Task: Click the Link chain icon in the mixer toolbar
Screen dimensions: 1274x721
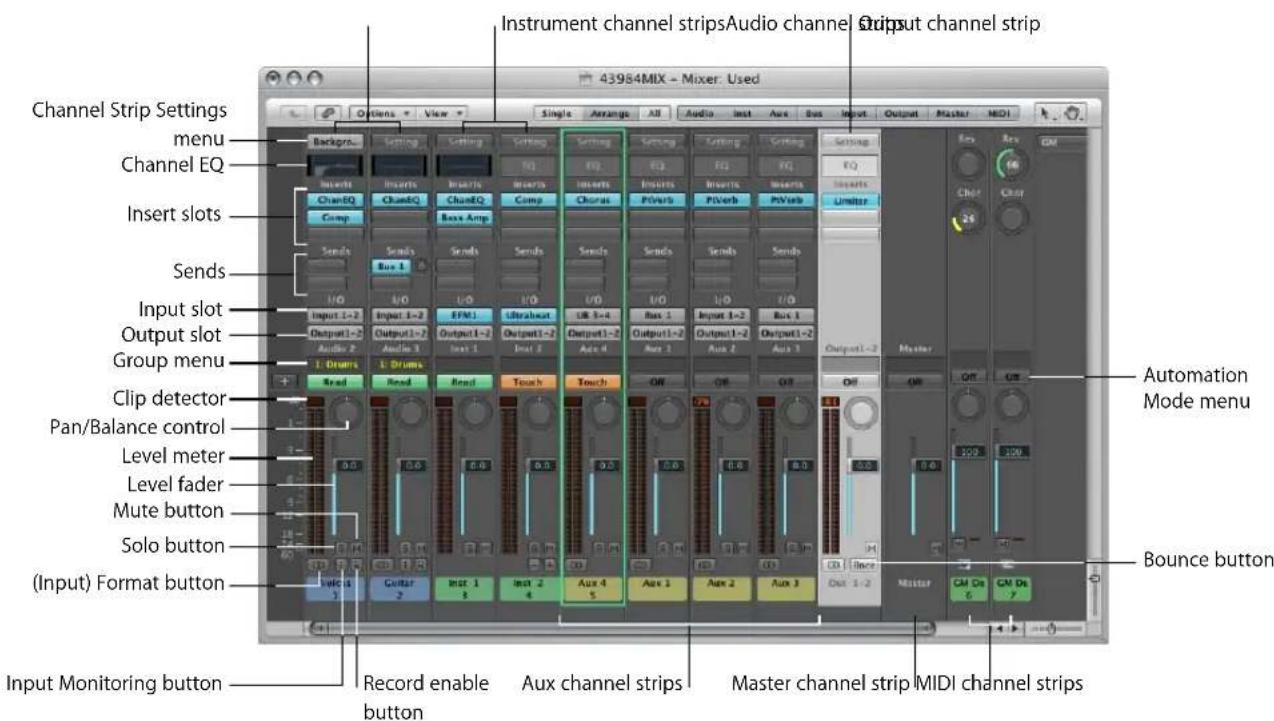Action: 330,114
